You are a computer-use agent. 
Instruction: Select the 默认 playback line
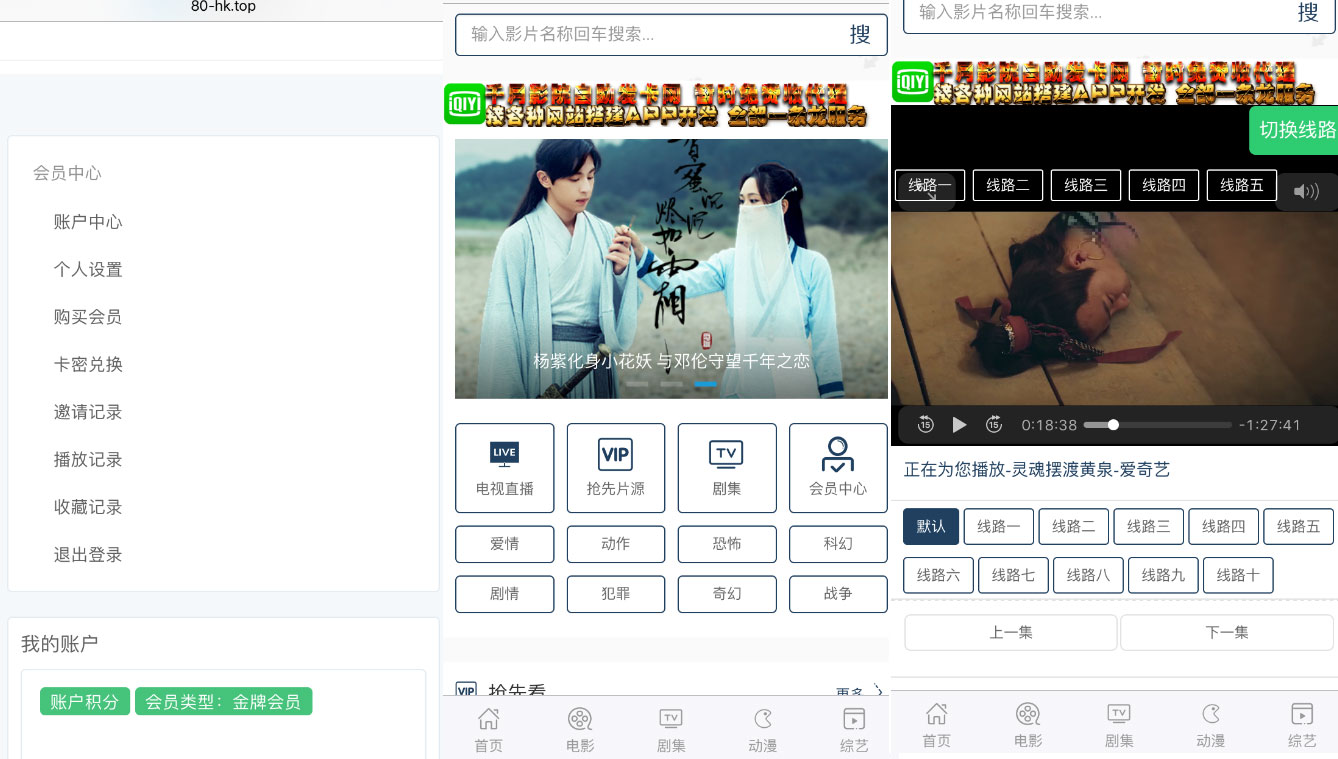(x=930, y=526)
